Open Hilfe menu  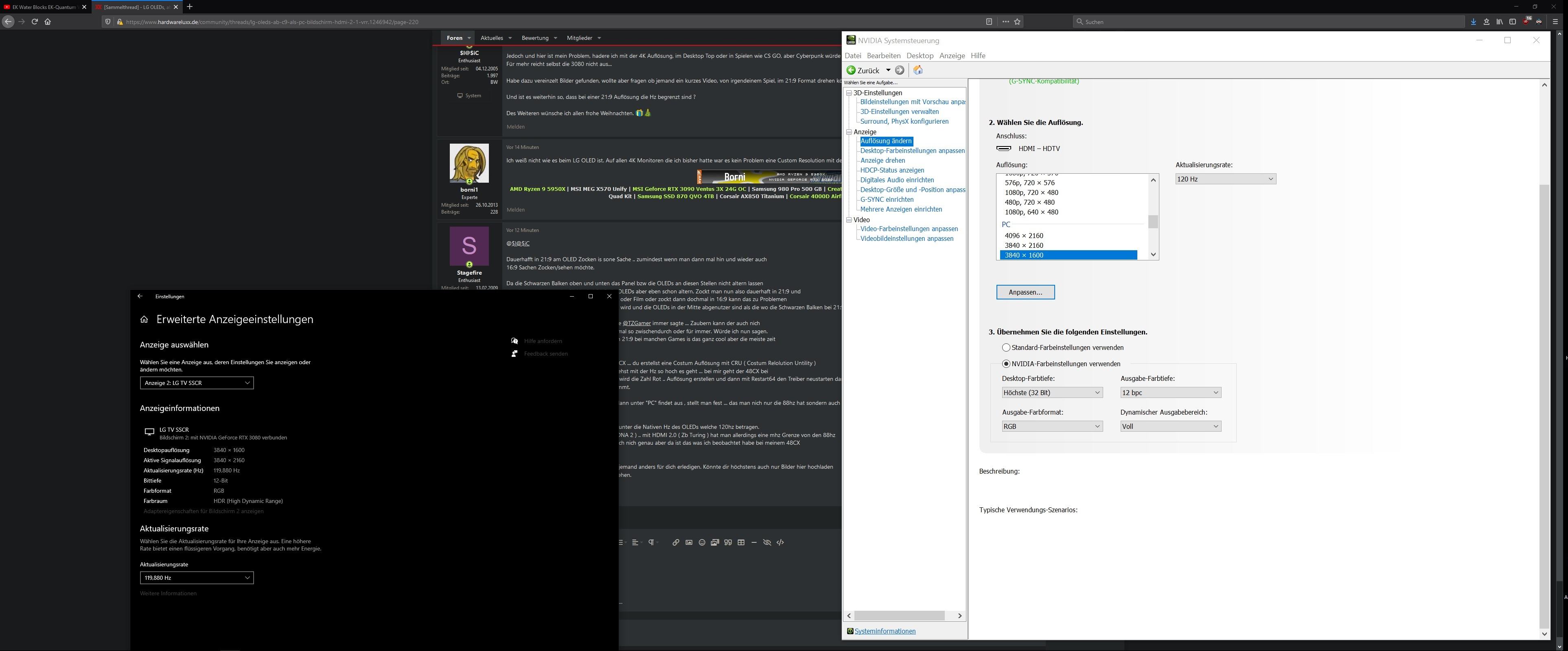tap(978, 55)
